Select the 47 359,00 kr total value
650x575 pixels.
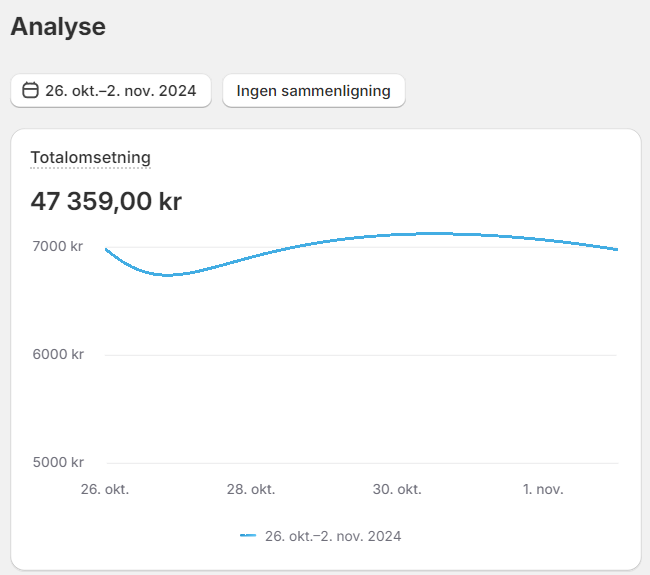coord(106,201)
